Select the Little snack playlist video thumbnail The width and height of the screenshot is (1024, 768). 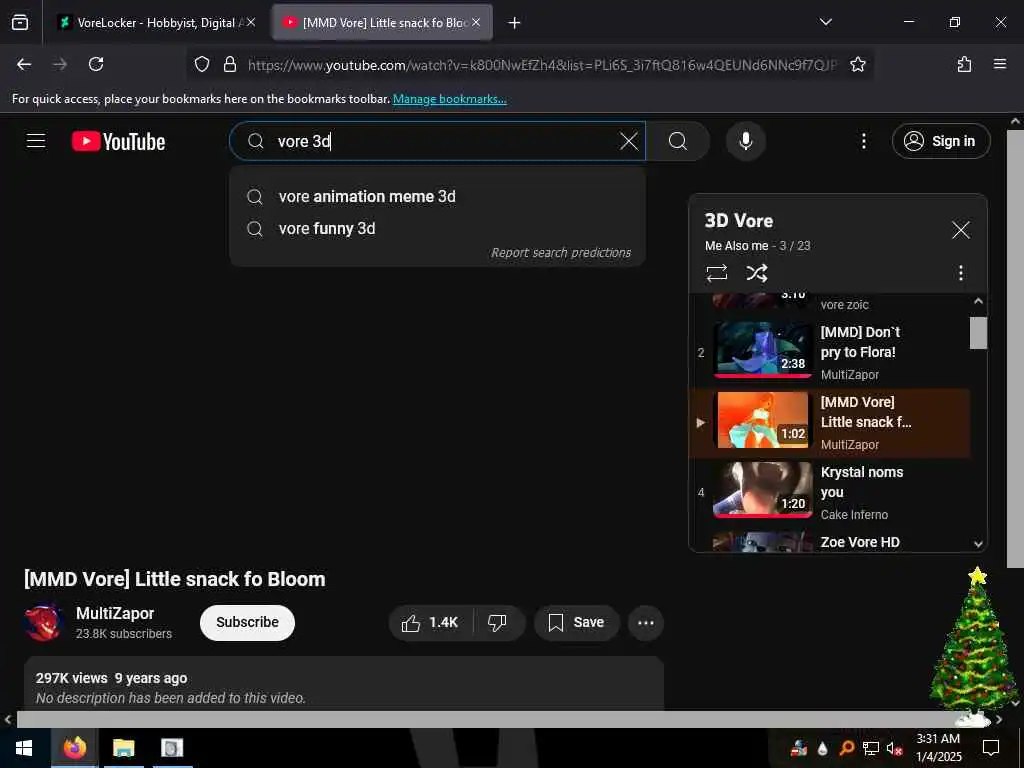(x=762, y=420)
